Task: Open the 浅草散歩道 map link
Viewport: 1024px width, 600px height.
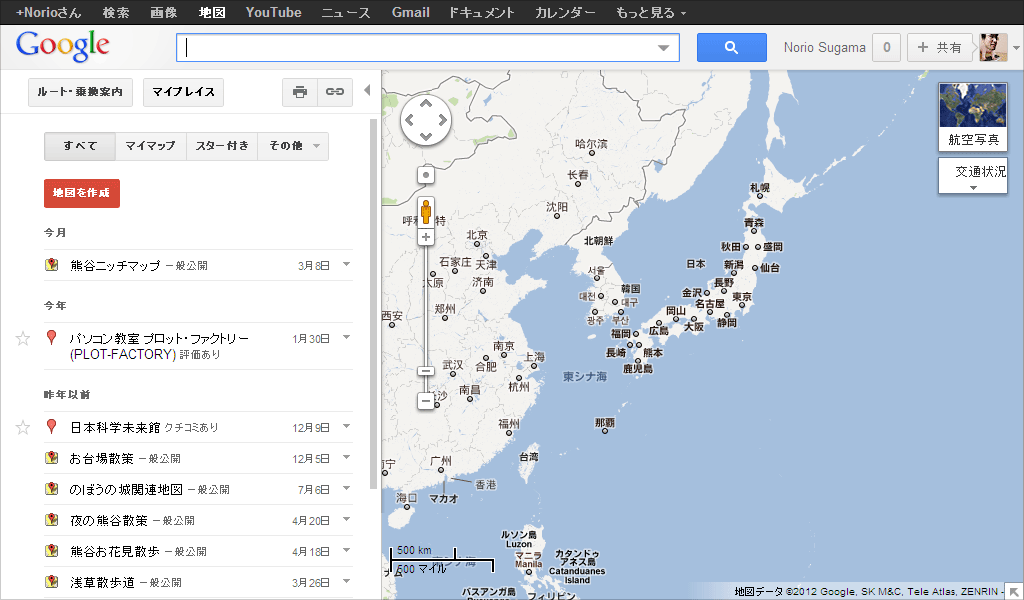Action: tap(102, 582)
